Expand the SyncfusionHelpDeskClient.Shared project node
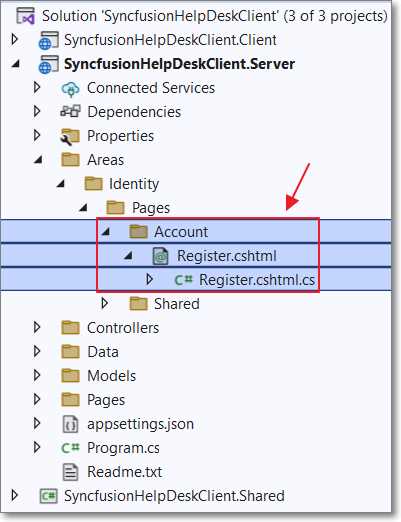Image resolution: width=401 pixels, height=522 pixels. (x=15, y=495)
